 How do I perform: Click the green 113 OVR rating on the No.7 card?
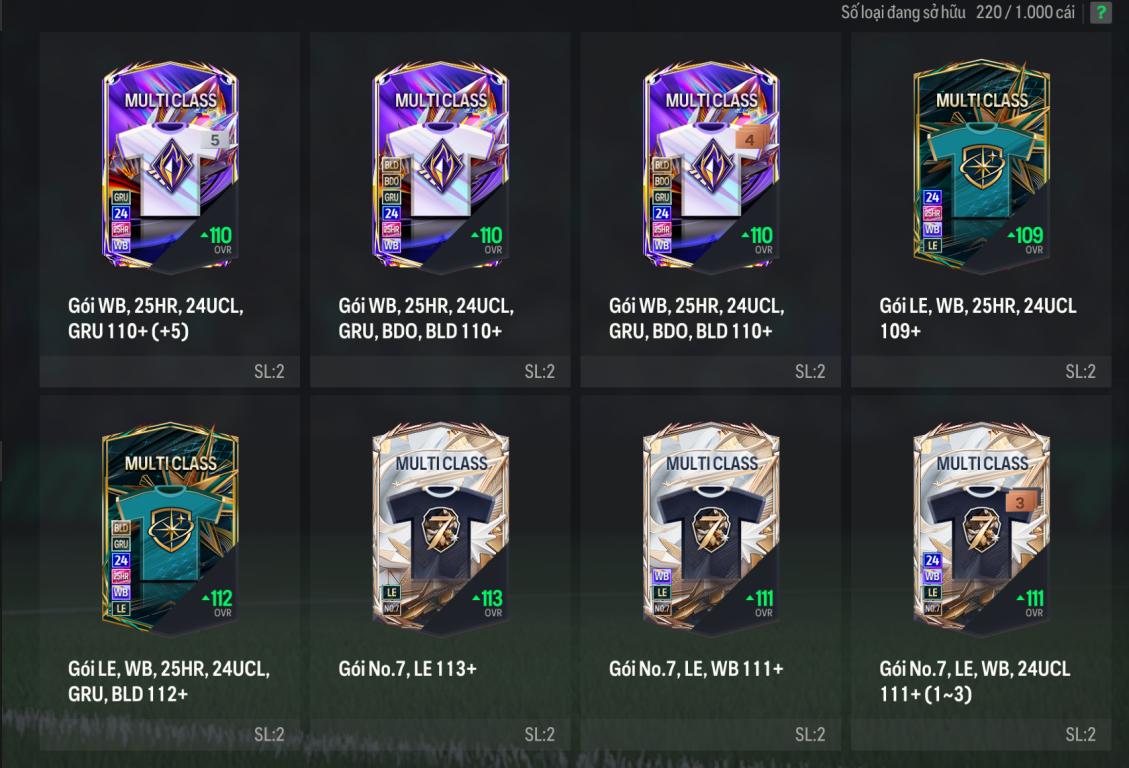[489, 599]
